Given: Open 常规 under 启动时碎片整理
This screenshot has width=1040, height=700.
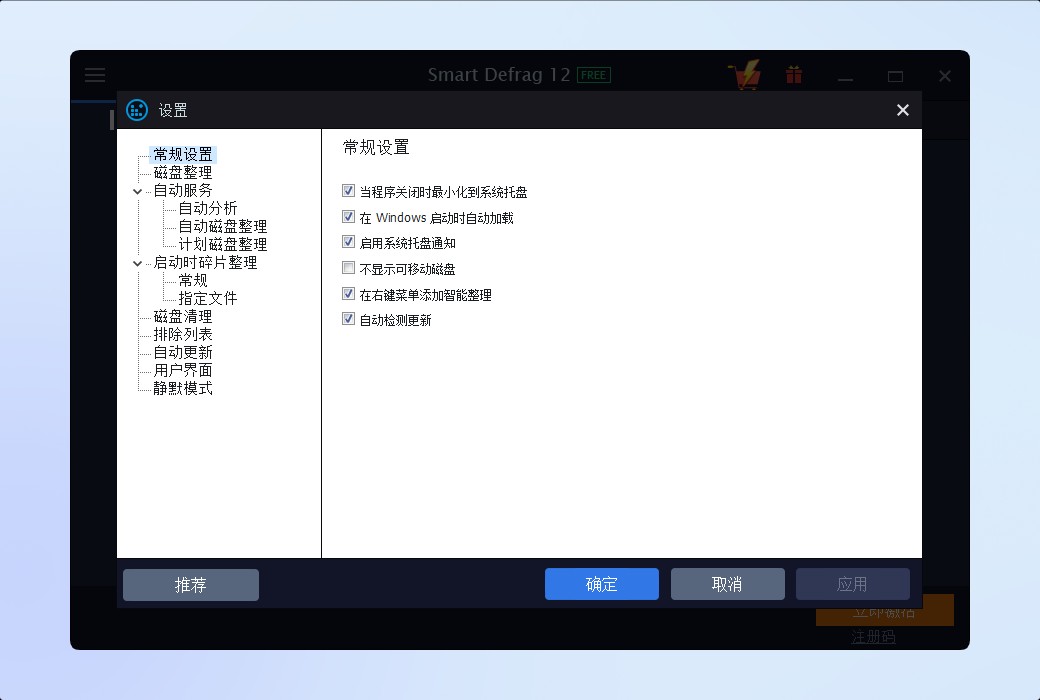Looking at the screenshot, I should tap(193, 281).
